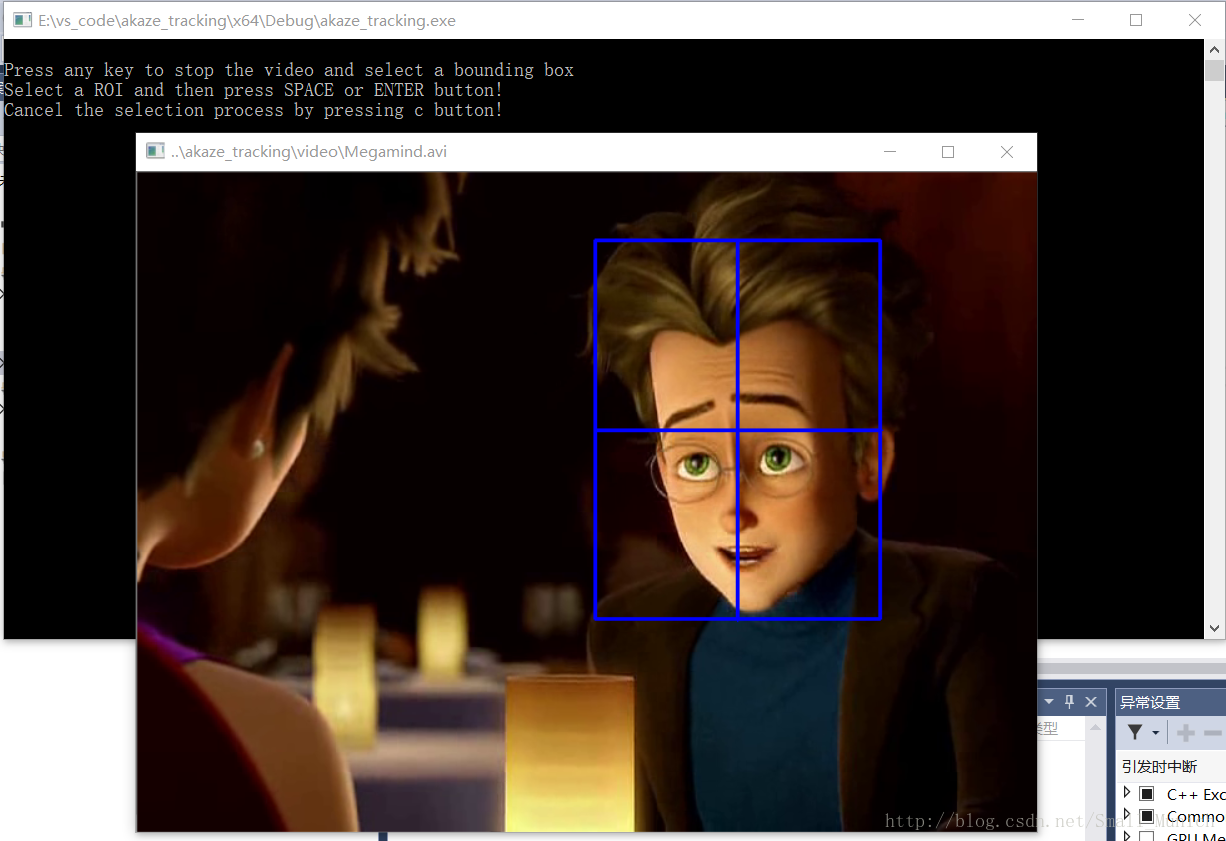1226x841 pixels.
Task: Select the C++ Exceptions row label
Action: (1196, 794)
